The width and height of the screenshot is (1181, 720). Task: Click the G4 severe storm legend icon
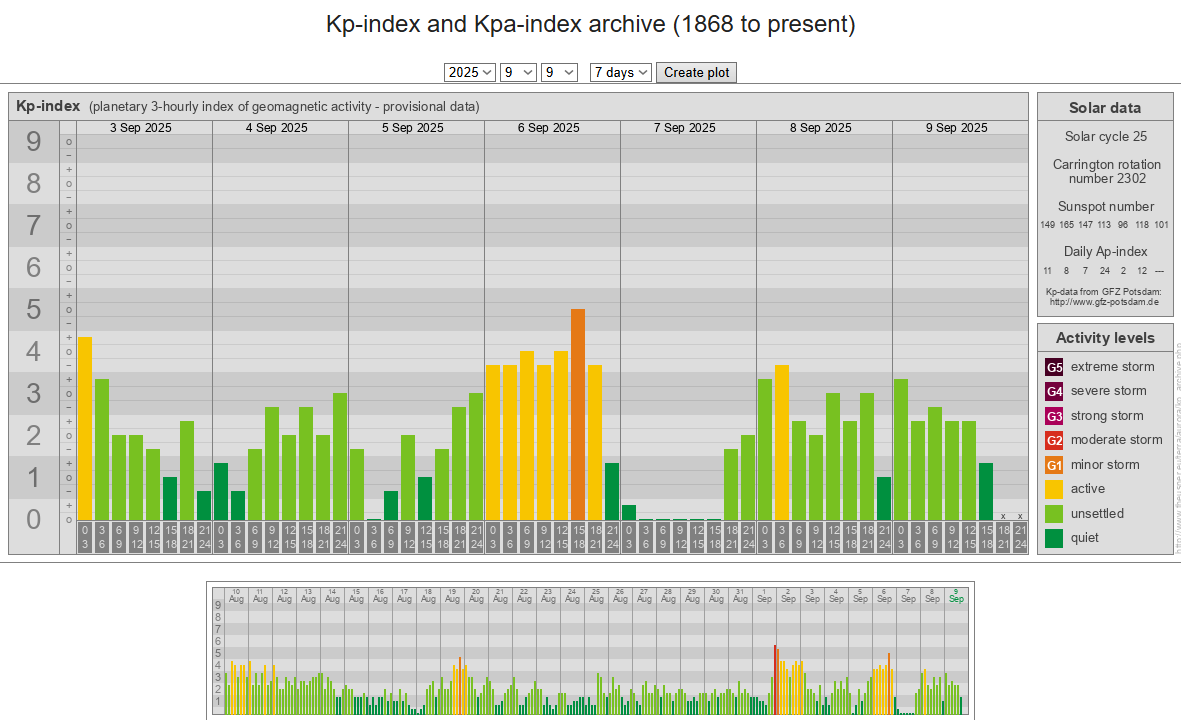(x=1054, y=391)
